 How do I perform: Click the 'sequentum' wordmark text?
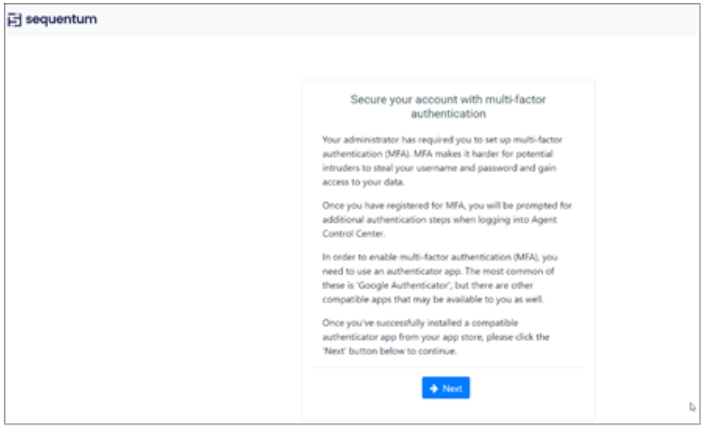point(61,19)
